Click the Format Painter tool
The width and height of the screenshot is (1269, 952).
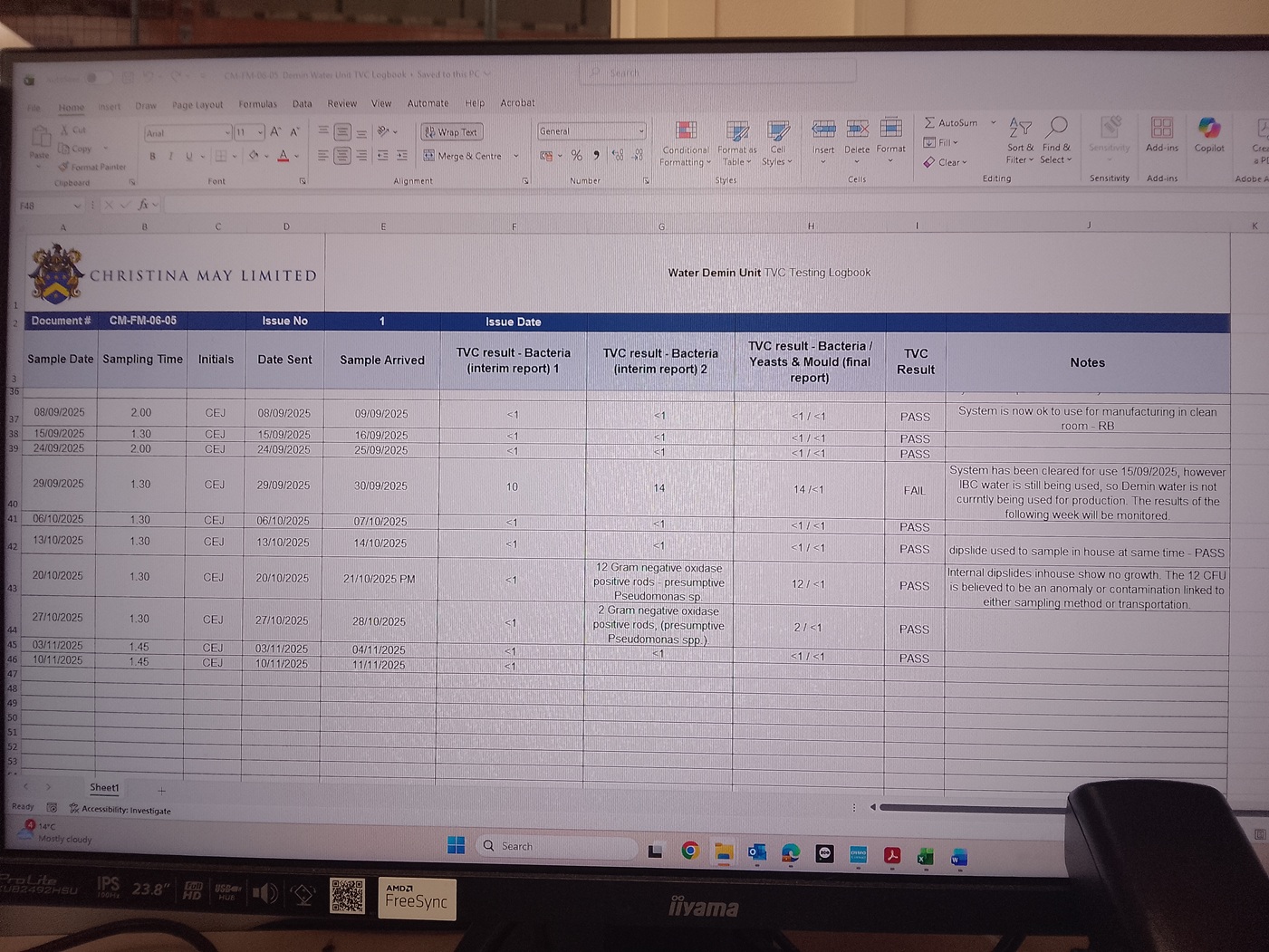(x=91, y=167)
